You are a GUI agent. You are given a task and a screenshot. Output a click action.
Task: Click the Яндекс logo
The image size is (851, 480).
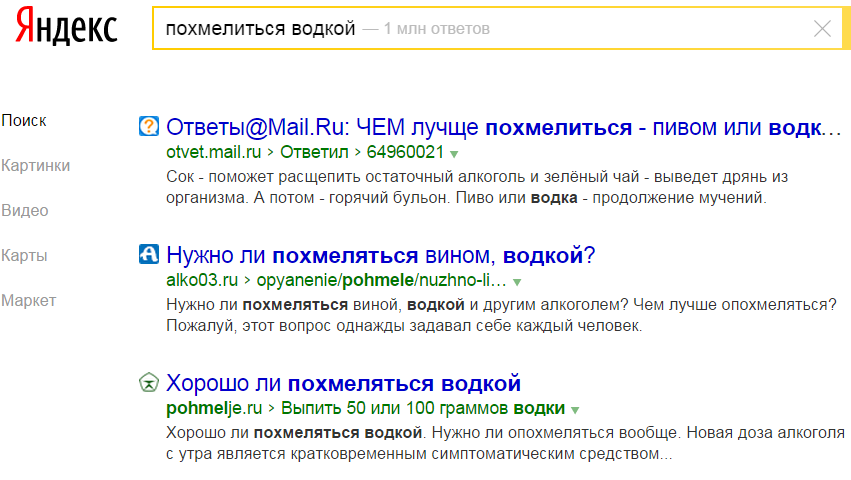coord(66,26)
